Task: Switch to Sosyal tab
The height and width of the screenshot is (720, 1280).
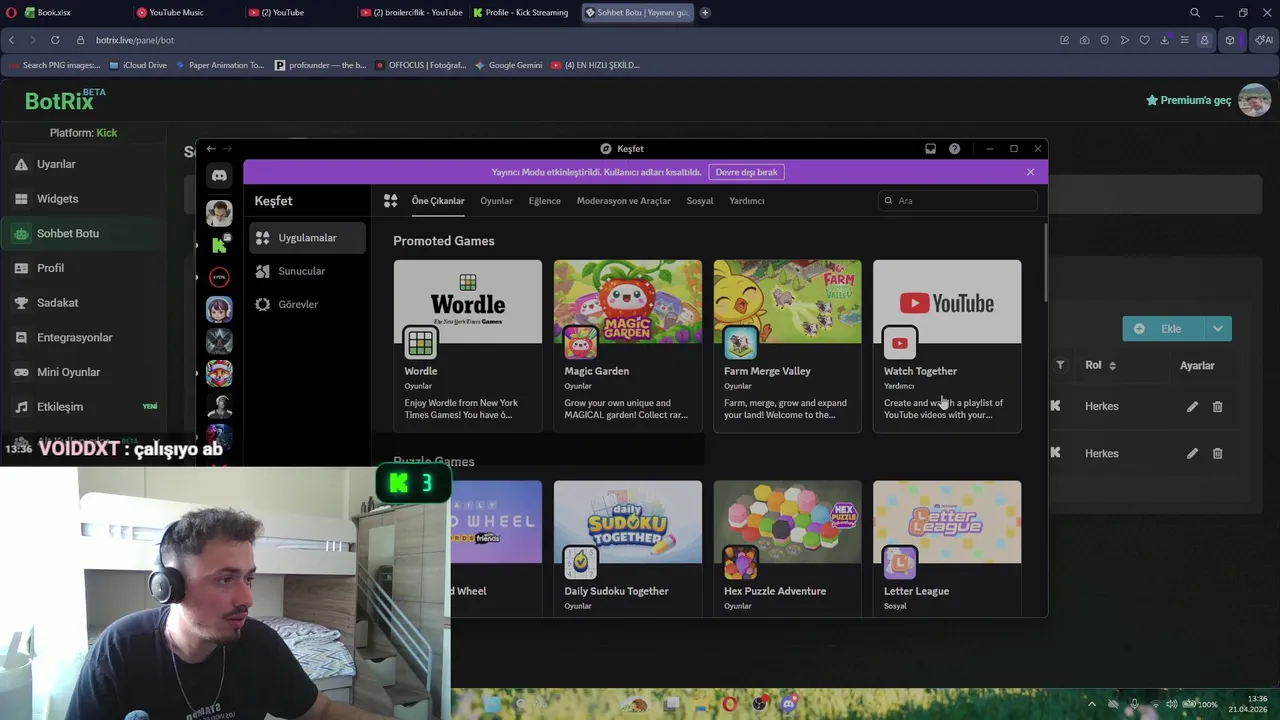Action: pyautogui.click(x=700, y=201)
